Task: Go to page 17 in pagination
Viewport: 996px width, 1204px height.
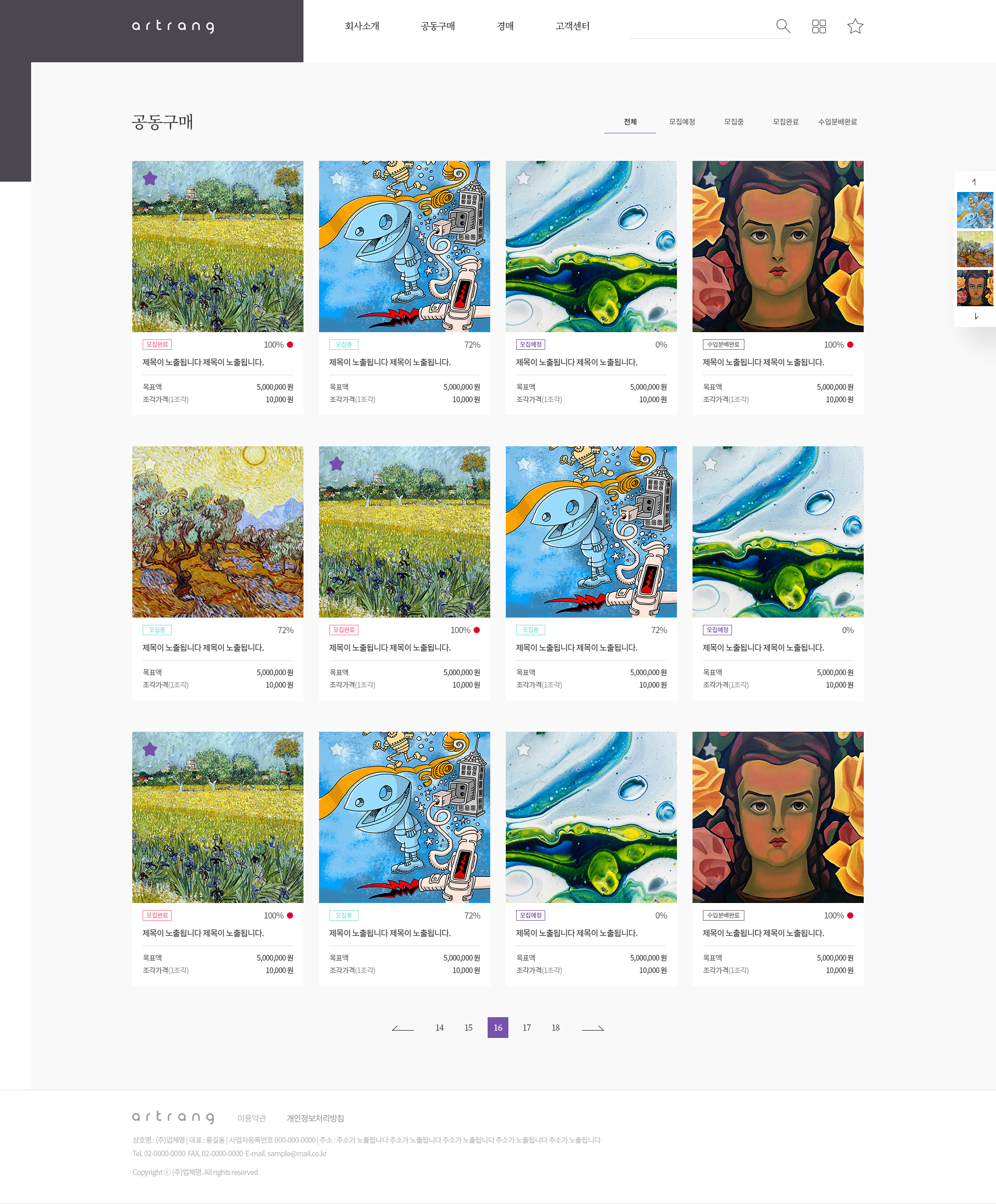Action: point(527,1028)
